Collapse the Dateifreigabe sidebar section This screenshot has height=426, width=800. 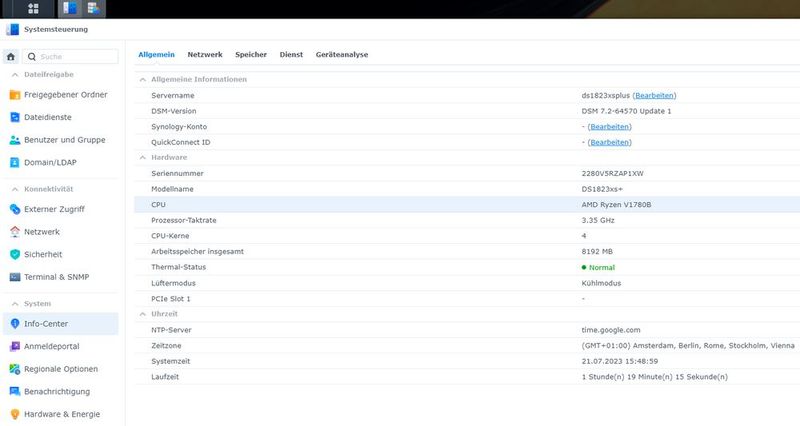point(15,75)
